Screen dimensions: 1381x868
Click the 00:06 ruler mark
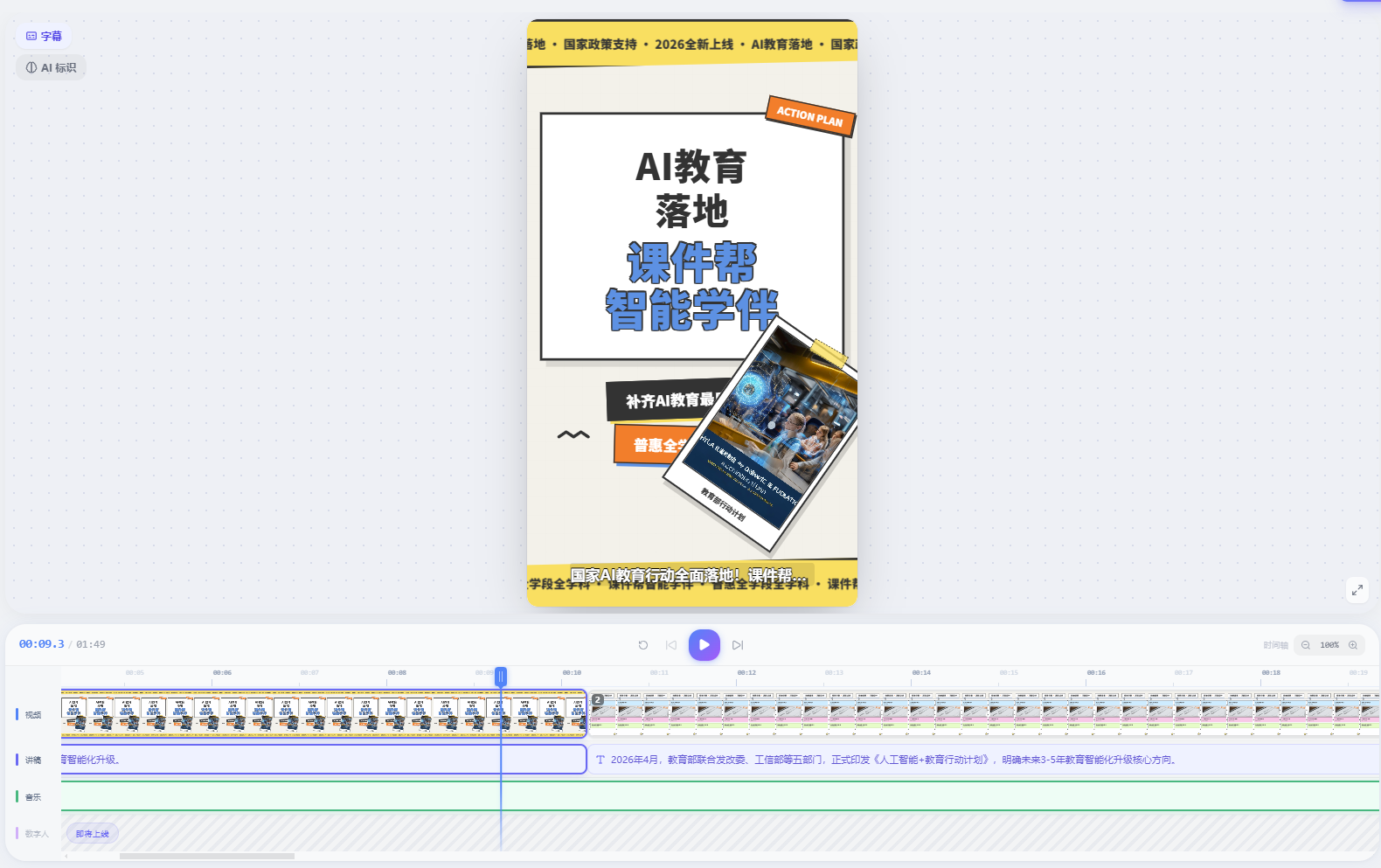click(222, 673)
